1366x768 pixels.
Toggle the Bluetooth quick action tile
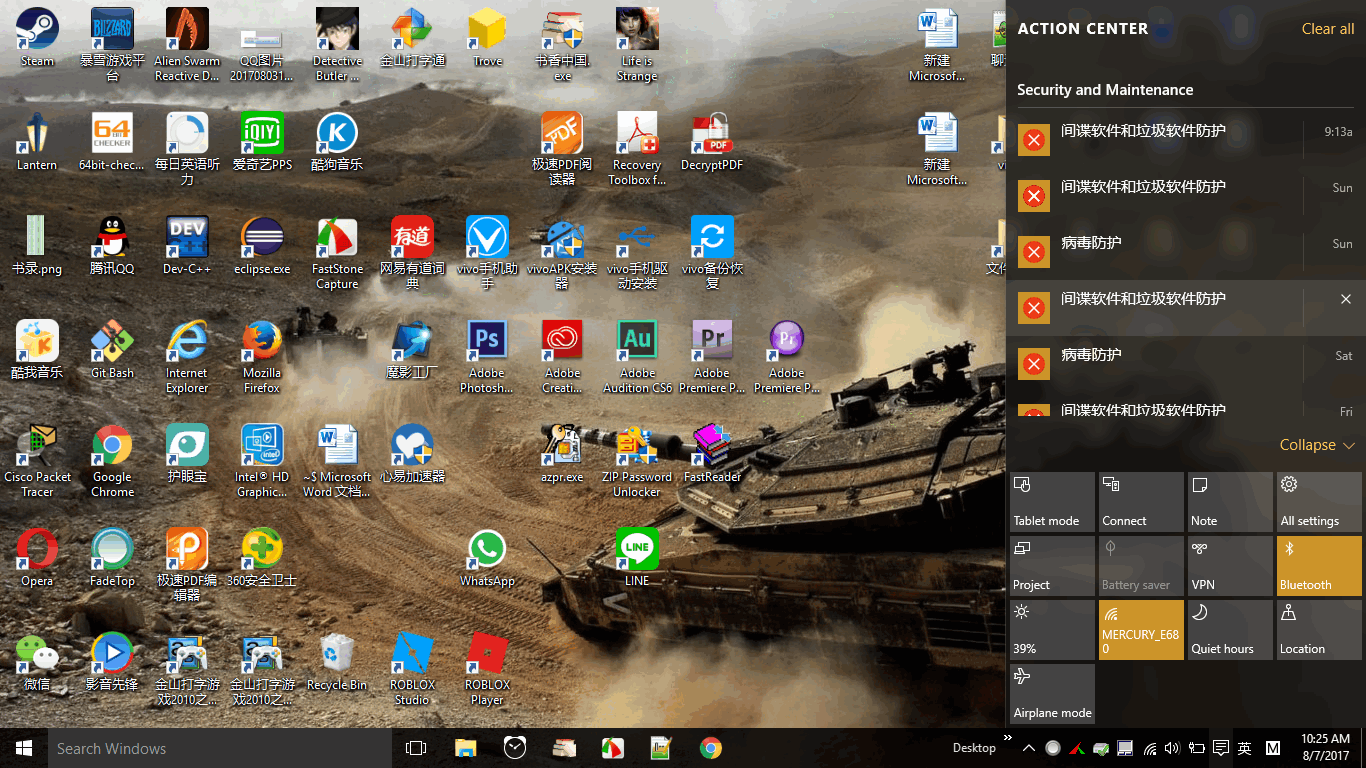coord(1319,566)
